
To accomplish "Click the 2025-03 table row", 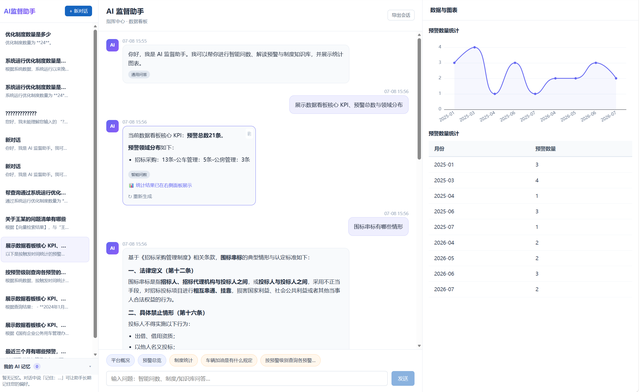I will [x=530, y=180].
